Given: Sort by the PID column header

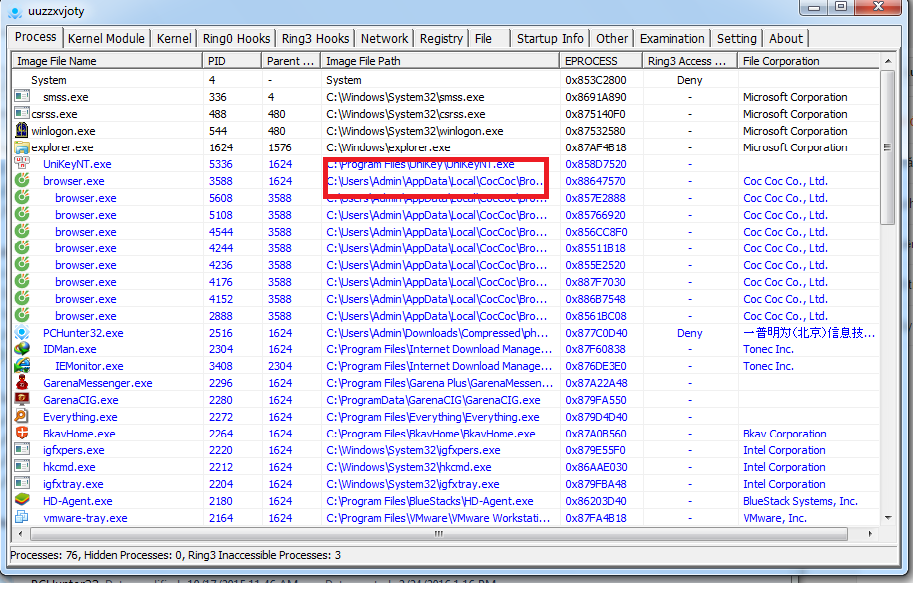Looking at the screenshot, I should click(x=232, y=61).
